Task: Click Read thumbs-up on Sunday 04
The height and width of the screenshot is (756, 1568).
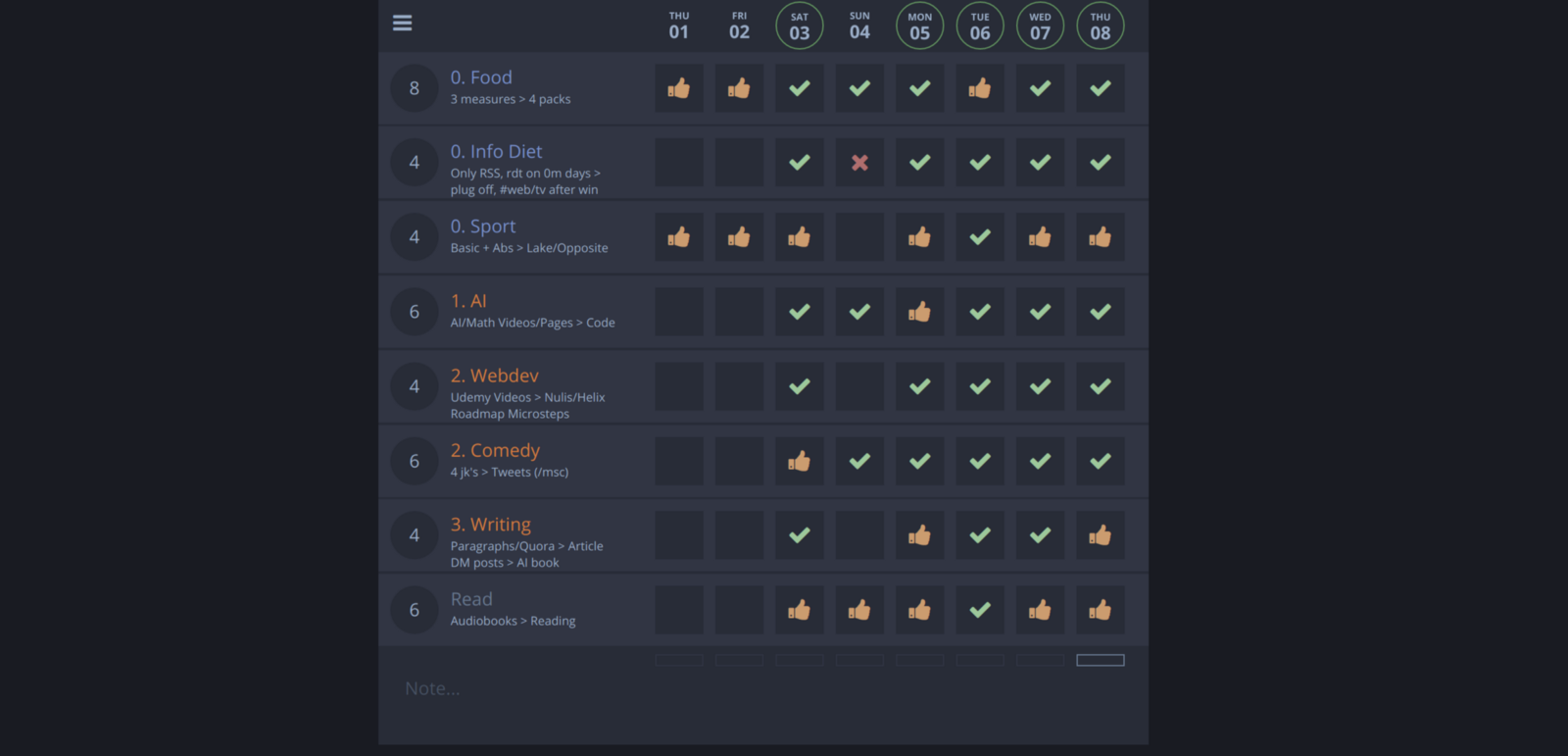Action: click(x=859, y=610)
